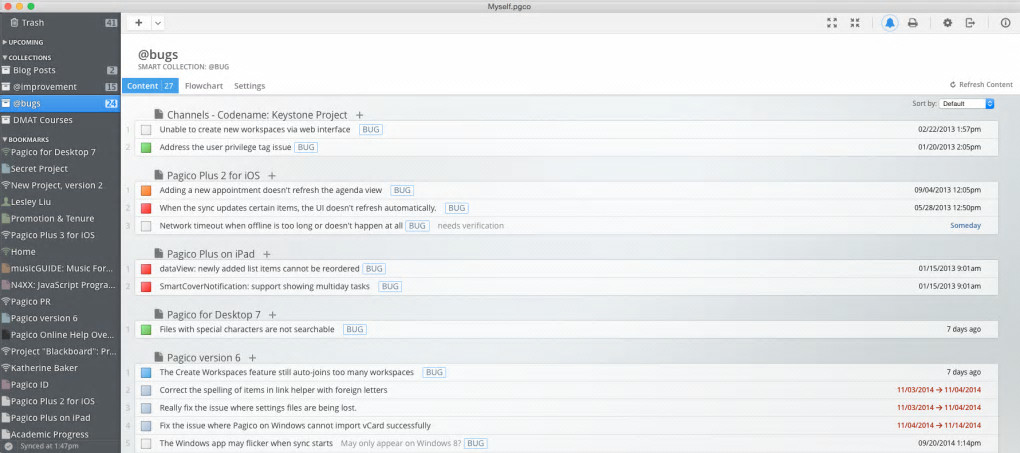Click the Refresh Content link
This screenshot has width=1020, height=453.
pos(981,85)
